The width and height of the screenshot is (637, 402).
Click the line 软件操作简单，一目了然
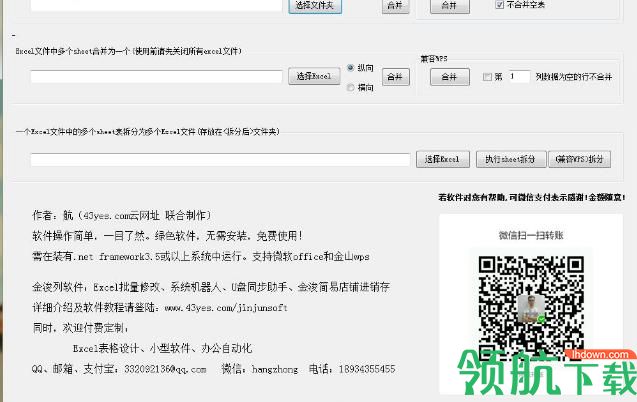(x=167, y=236)
